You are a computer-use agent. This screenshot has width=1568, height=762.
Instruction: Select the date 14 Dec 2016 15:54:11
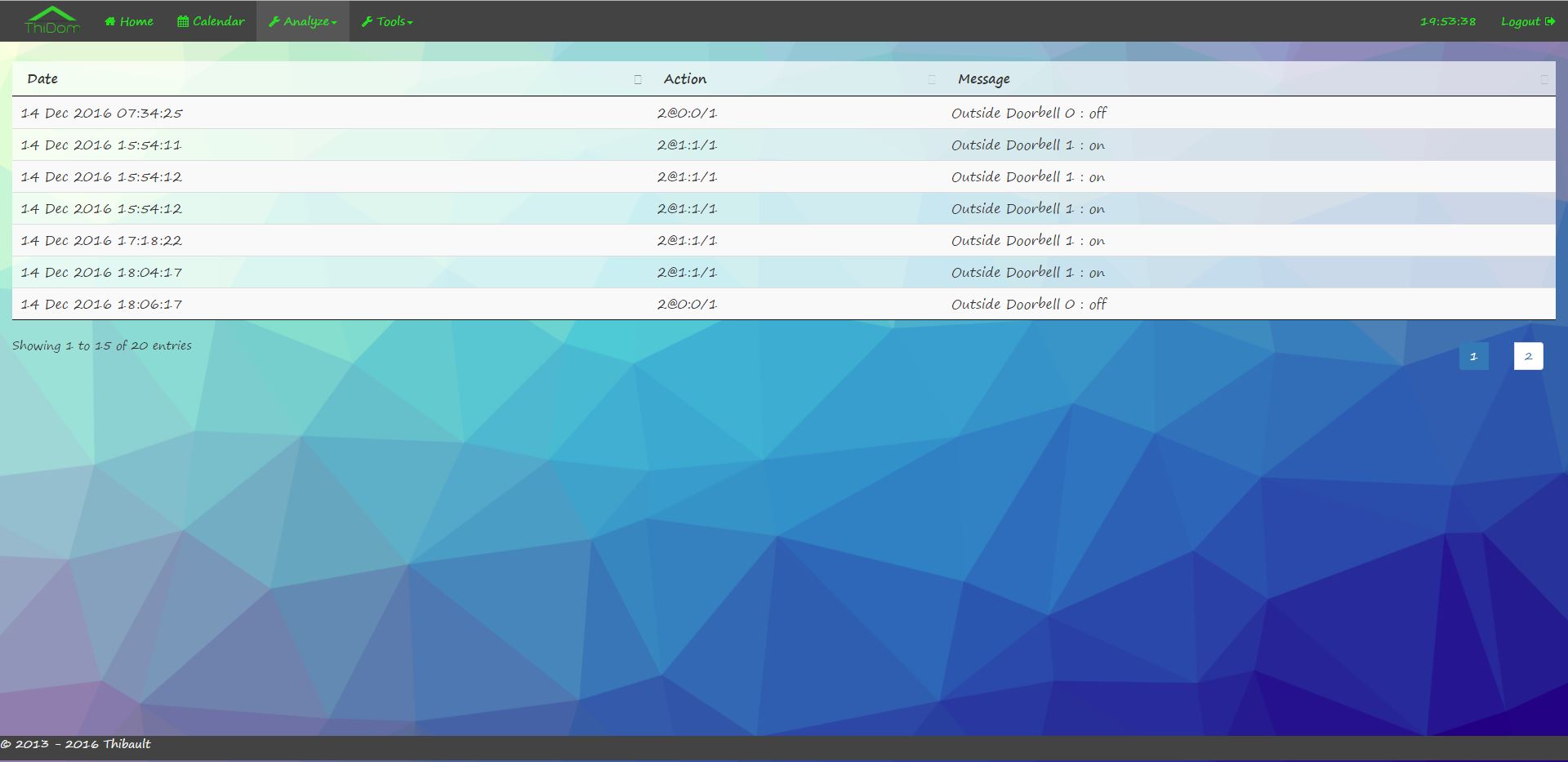(x=101, y=145)
